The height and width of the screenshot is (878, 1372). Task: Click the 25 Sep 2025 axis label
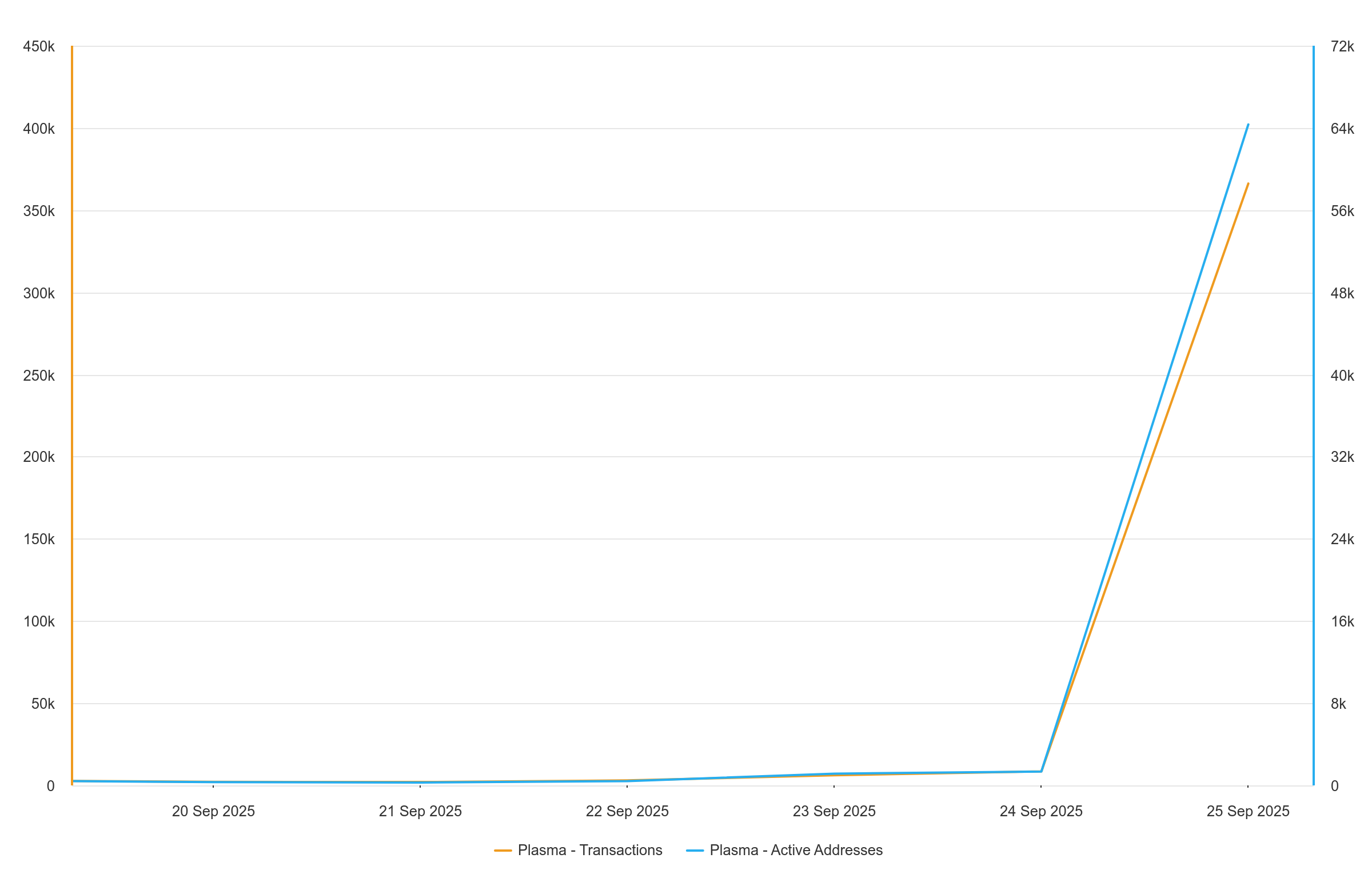1248,811
